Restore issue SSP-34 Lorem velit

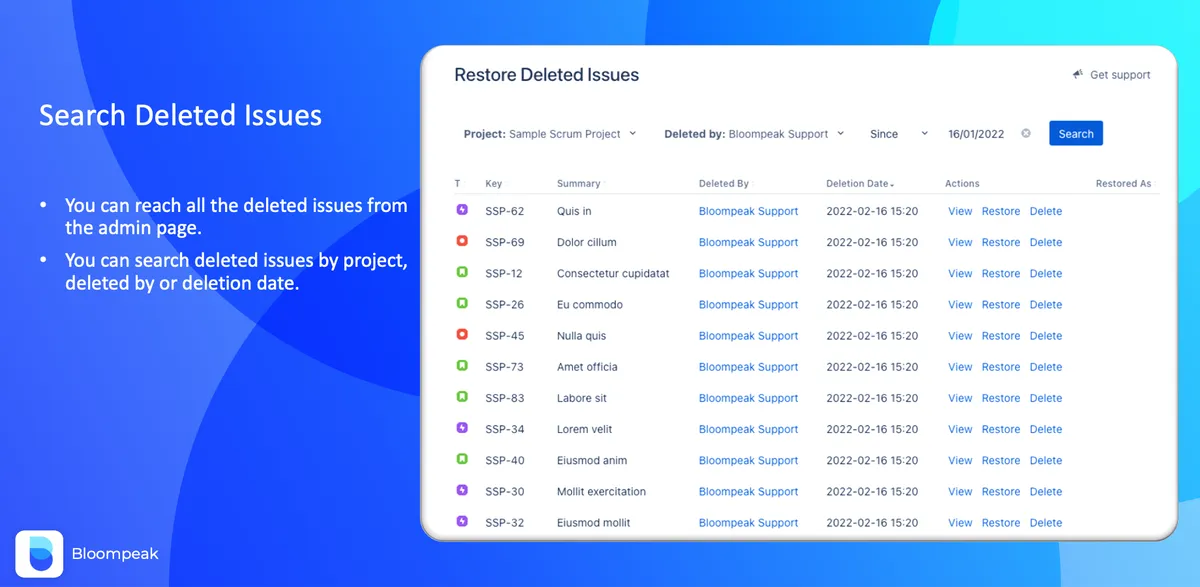coord(1001,429)
